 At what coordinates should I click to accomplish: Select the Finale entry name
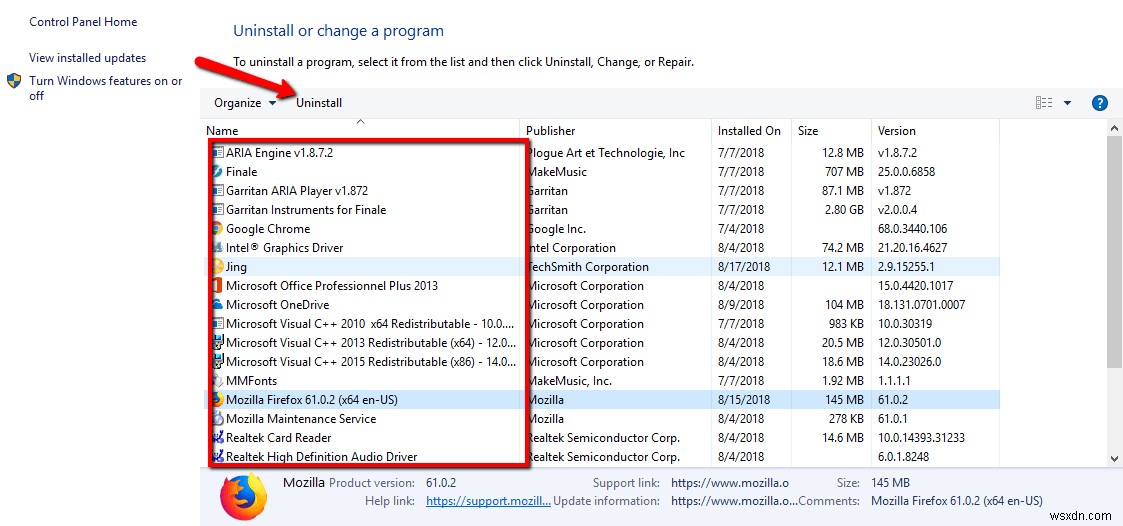click(241, 172)
